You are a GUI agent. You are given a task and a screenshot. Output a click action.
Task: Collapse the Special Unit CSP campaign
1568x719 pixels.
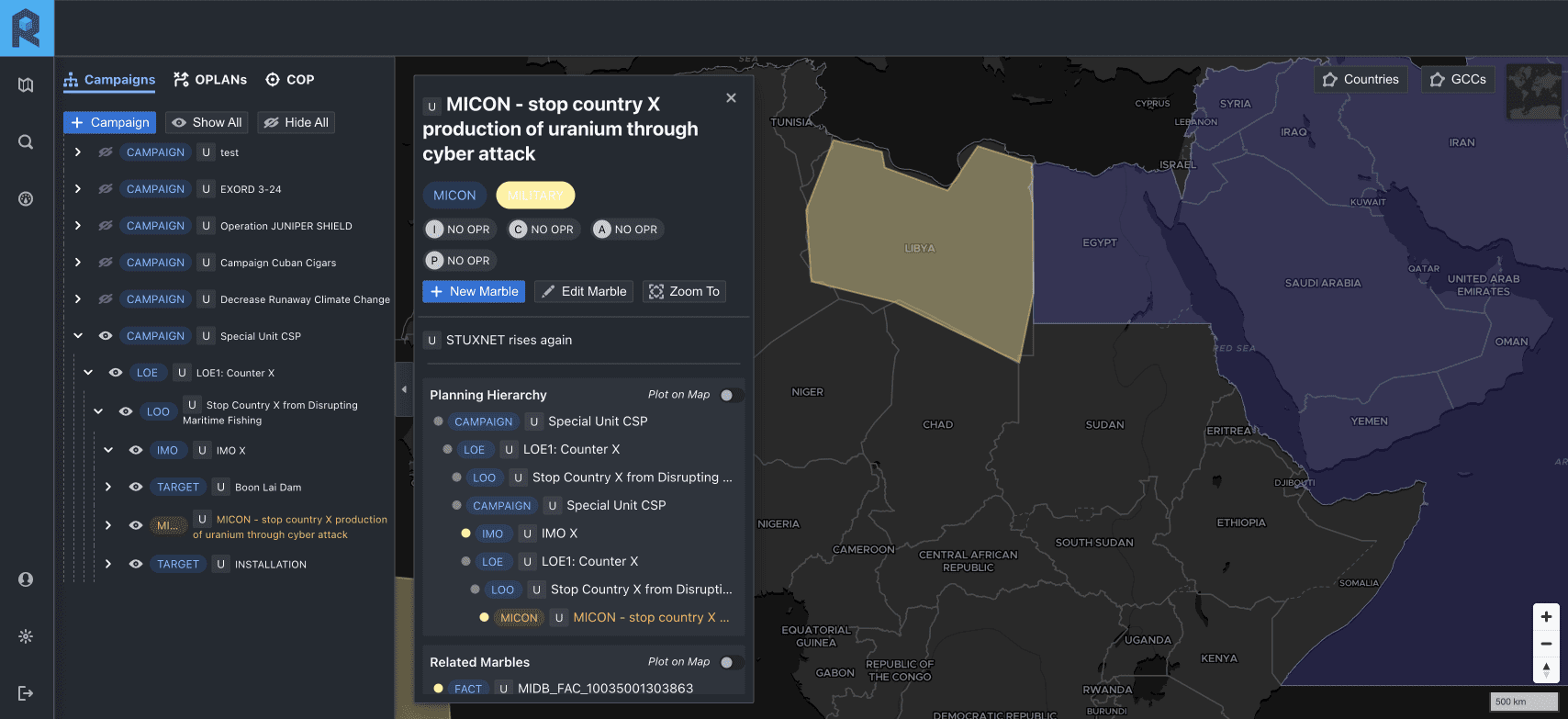[78, 336]
